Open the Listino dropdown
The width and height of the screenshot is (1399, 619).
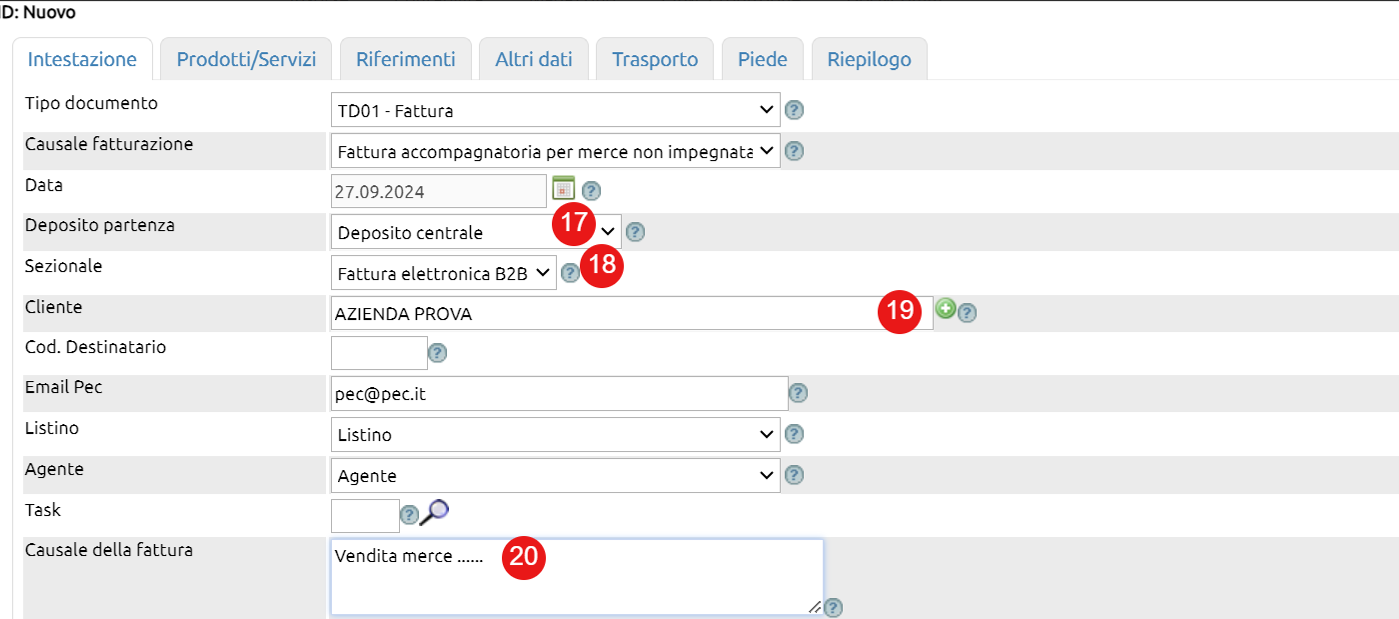coord(556,435)
